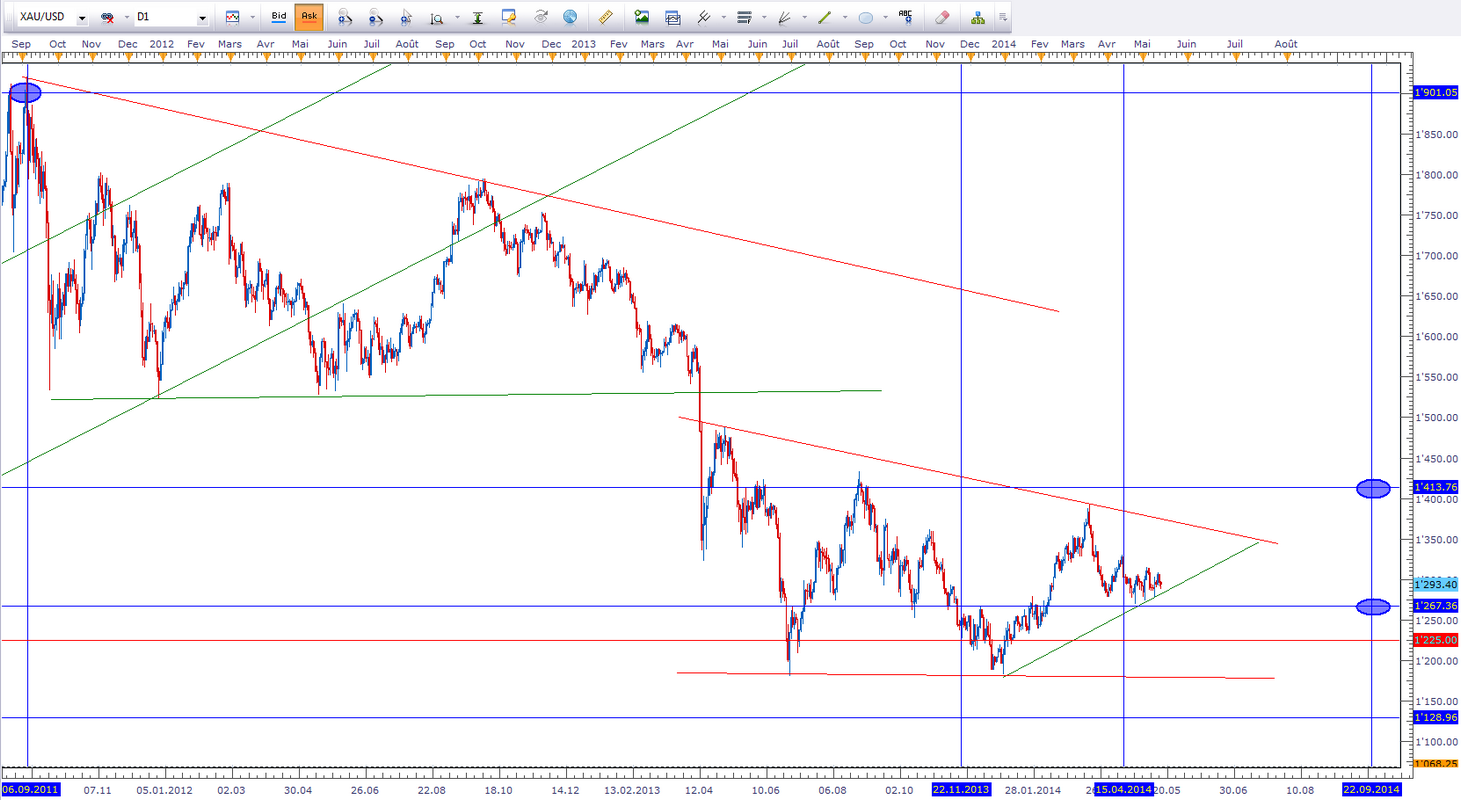Click the zoom out magnifier
Screen dimensions: 1461x800
pos(376,17)
